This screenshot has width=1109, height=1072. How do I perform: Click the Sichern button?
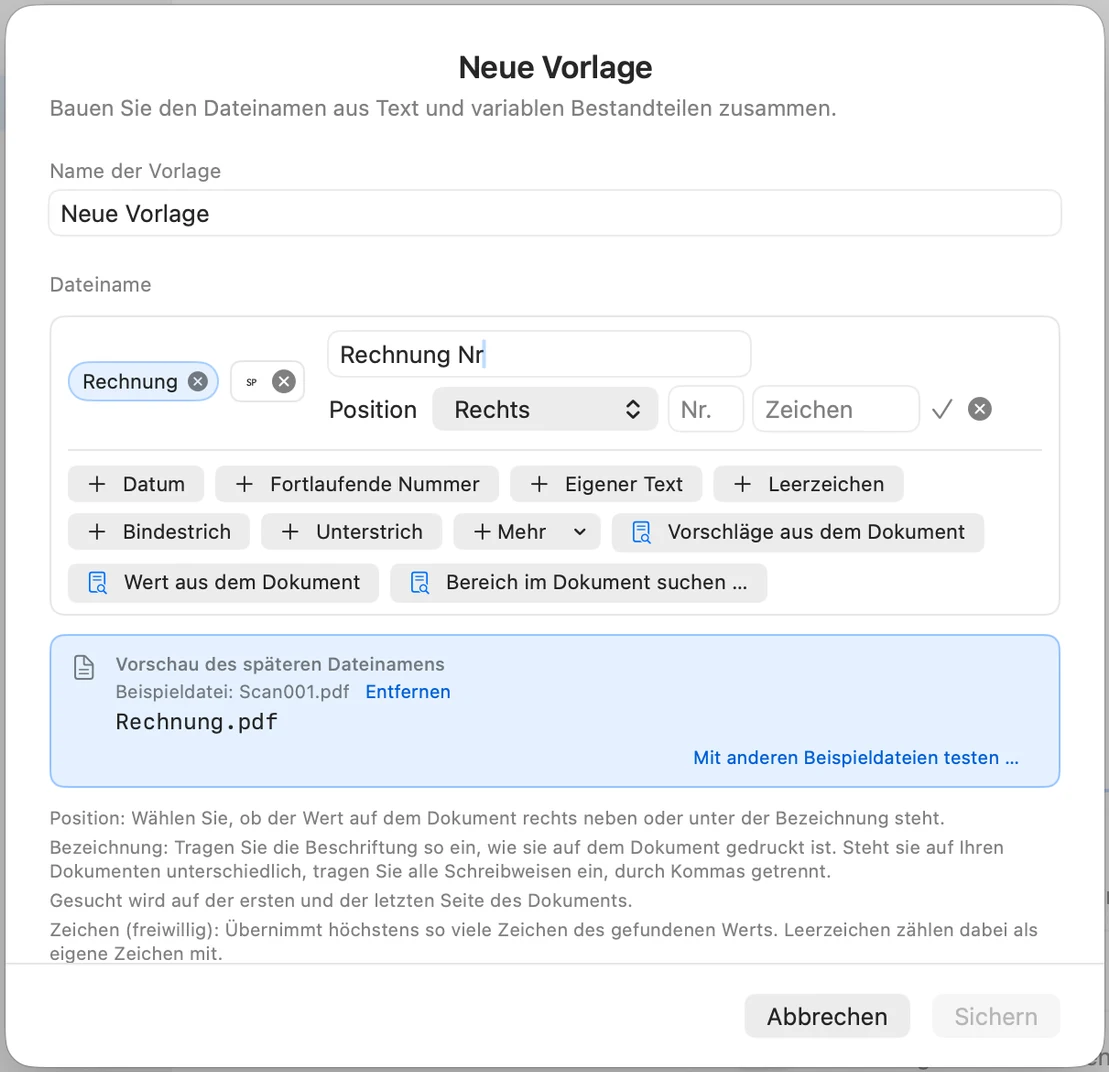point(996,1016)
